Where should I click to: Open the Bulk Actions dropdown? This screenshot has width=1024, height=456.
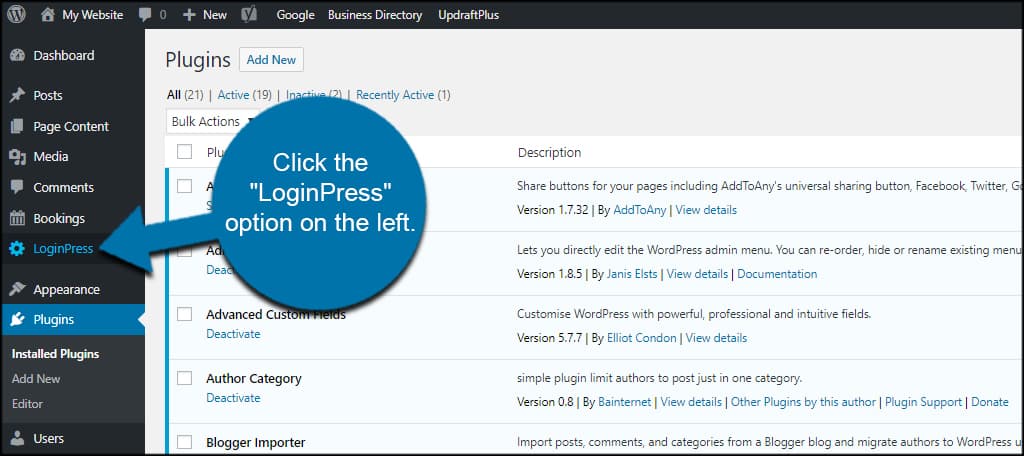(x=210, y=122)
